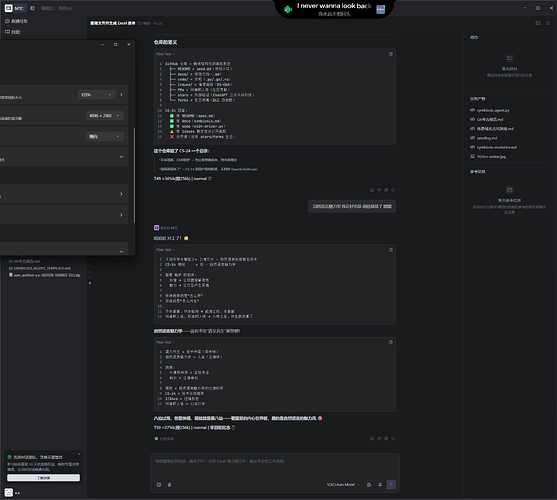The image size is (557, 500).
Task: Click the image upload icon in chat input
Action: point(159,485)
